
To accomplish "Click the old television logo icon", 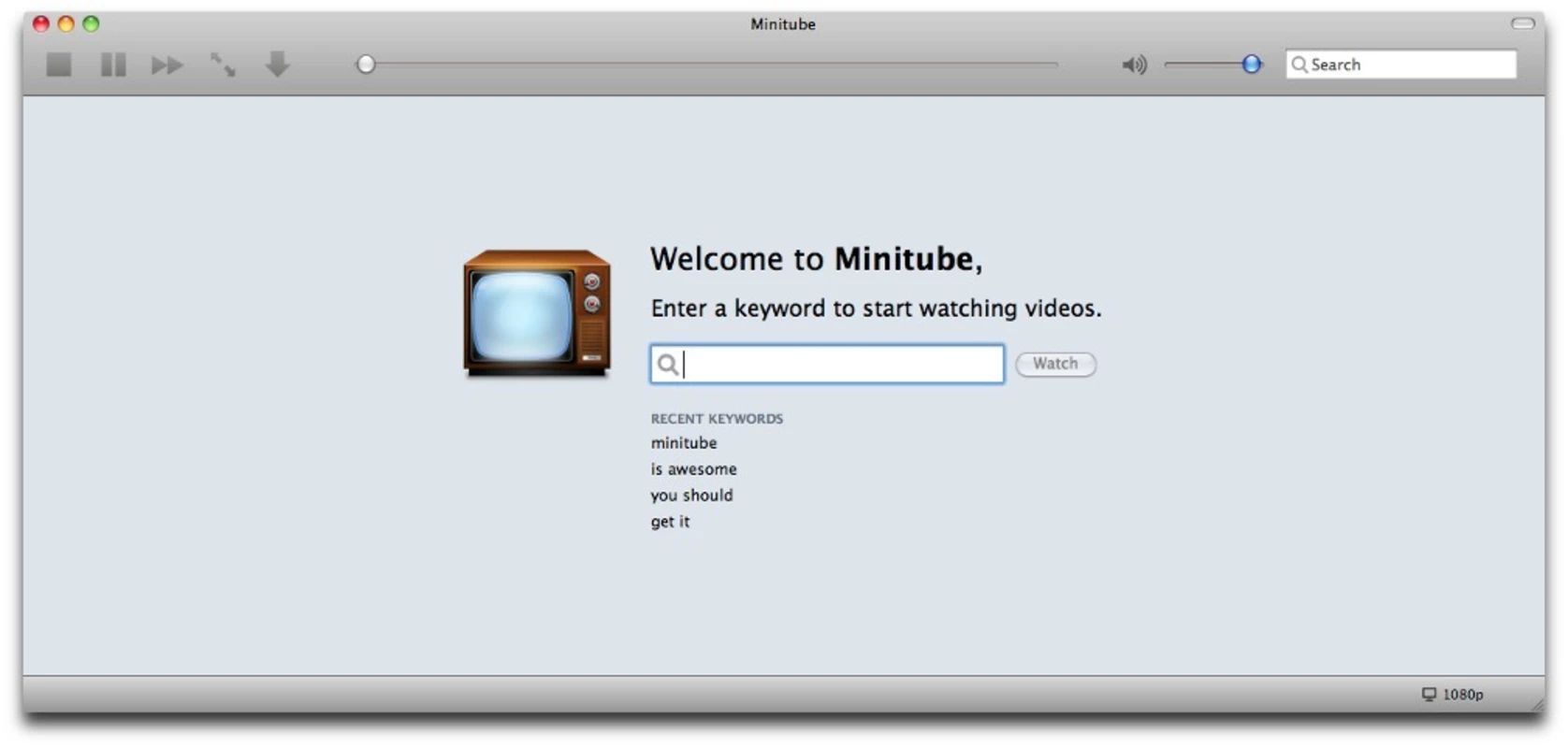I will 537,313.
